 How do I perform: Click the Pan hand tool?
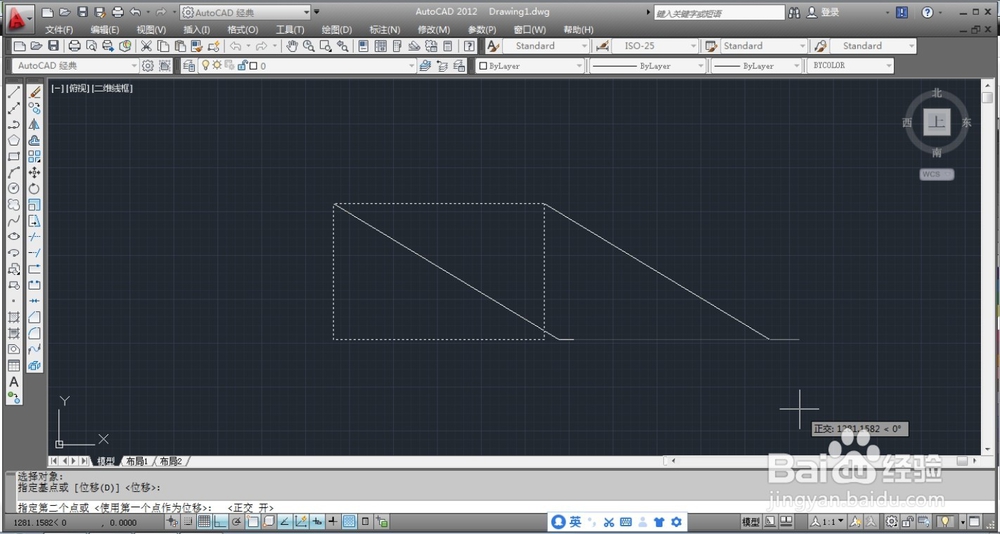(292, 46)
